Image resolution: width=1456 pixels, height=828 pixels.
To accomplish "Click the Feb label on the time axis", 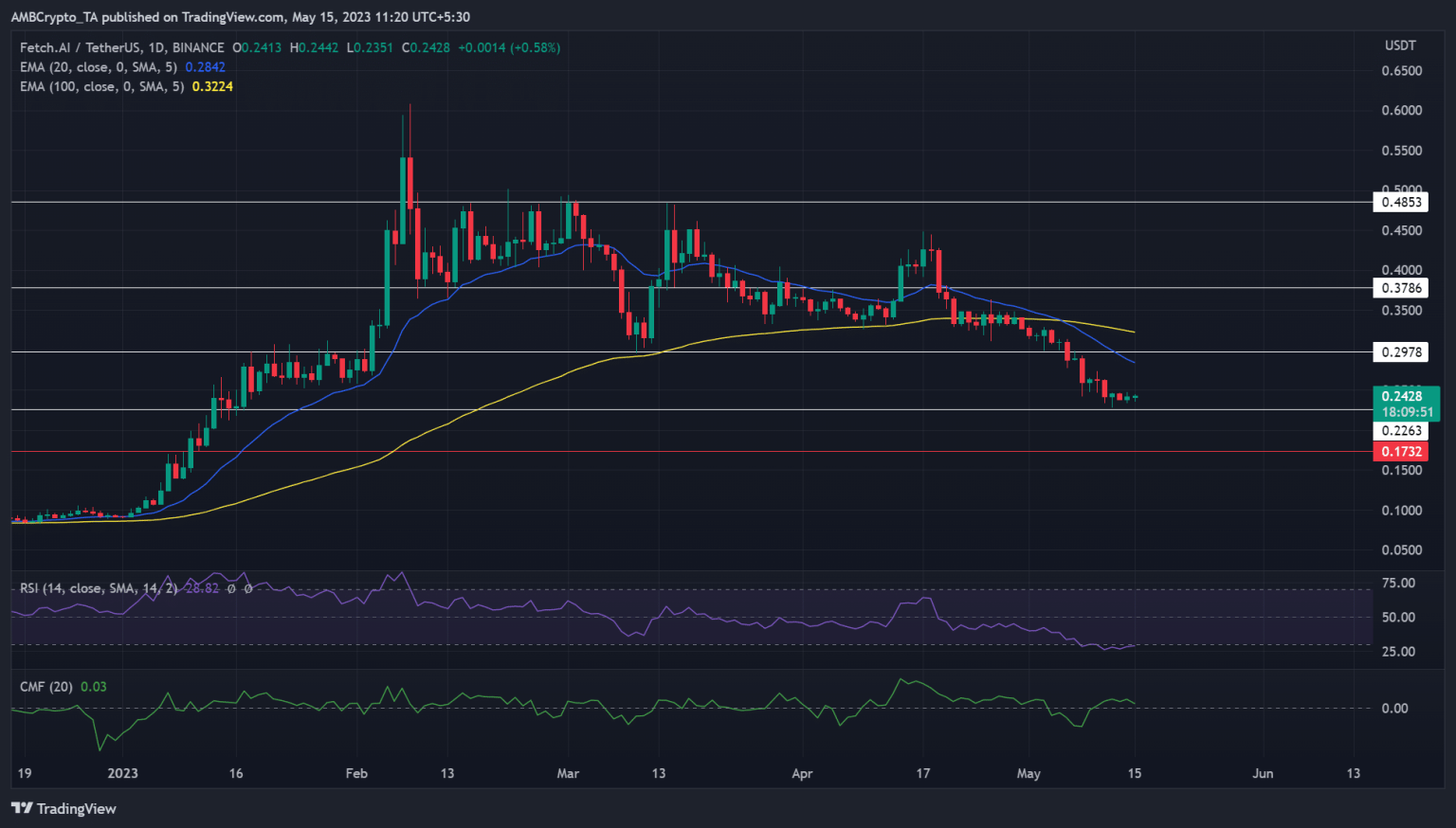I will pos(356,773).
